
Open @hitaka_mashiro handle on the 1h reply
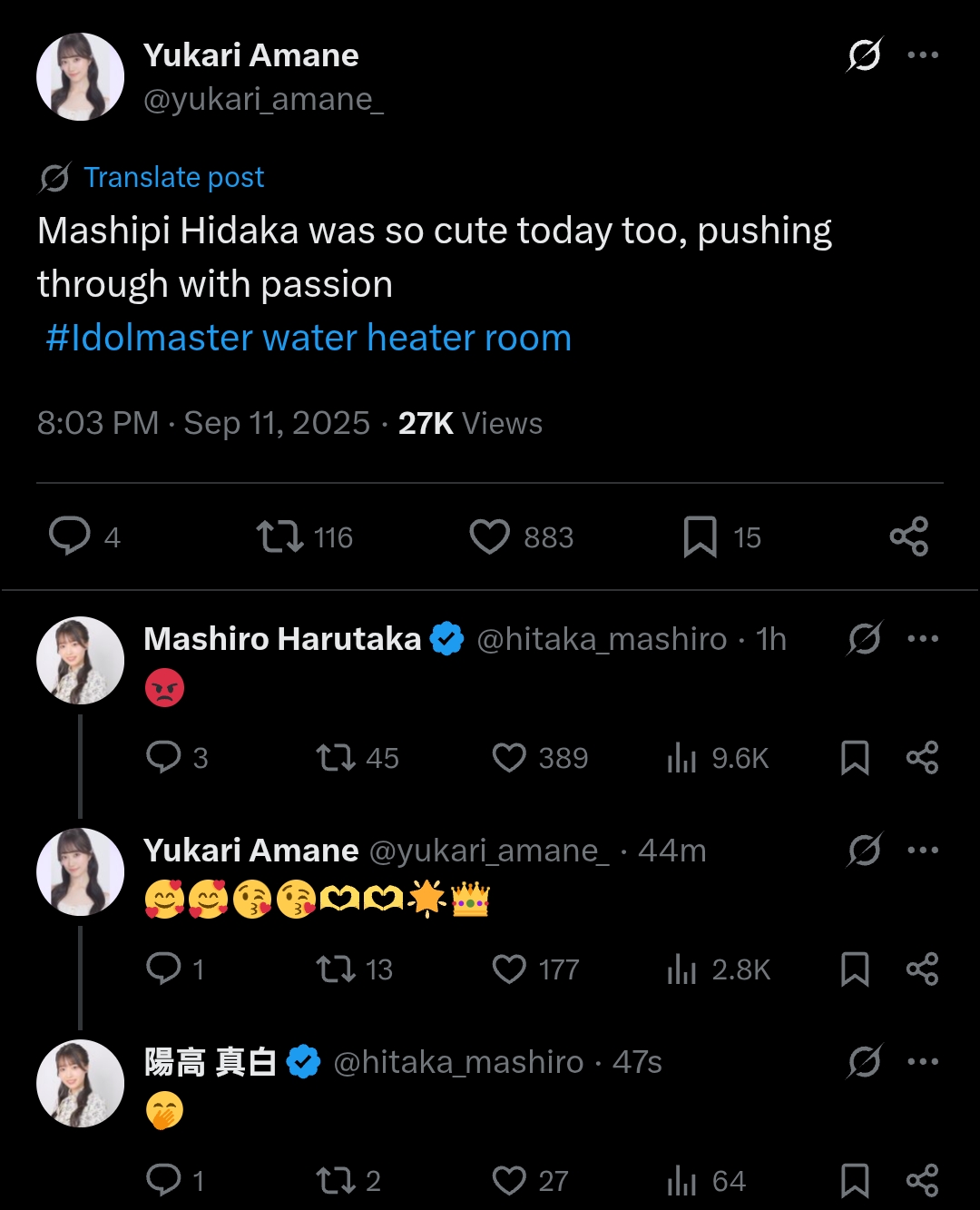pos(602,639)
